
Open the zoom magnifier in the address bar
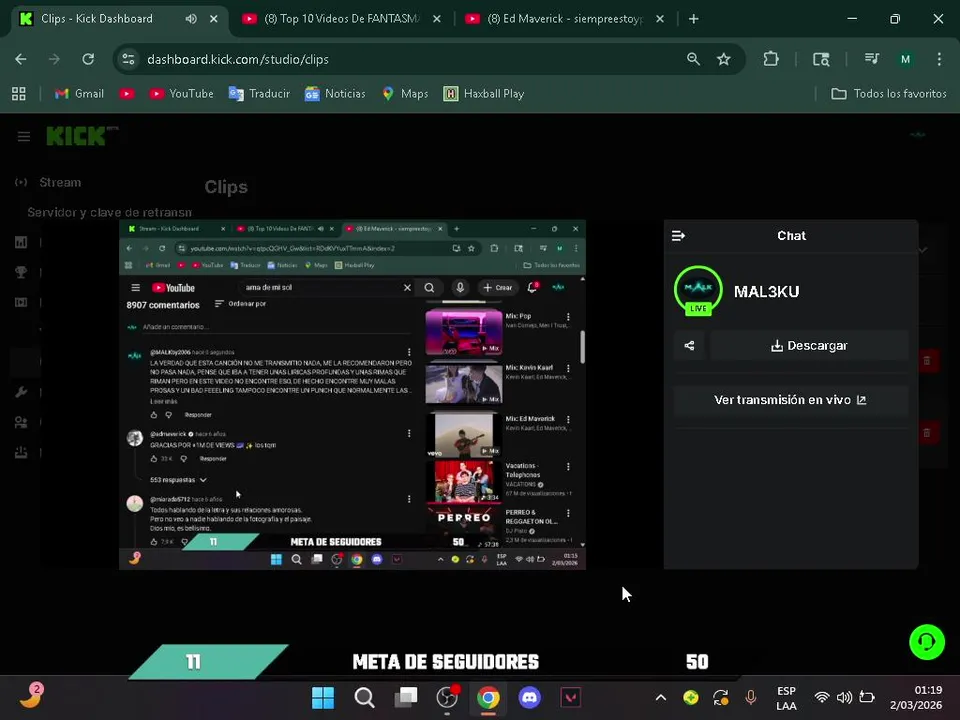pos(693,59)
